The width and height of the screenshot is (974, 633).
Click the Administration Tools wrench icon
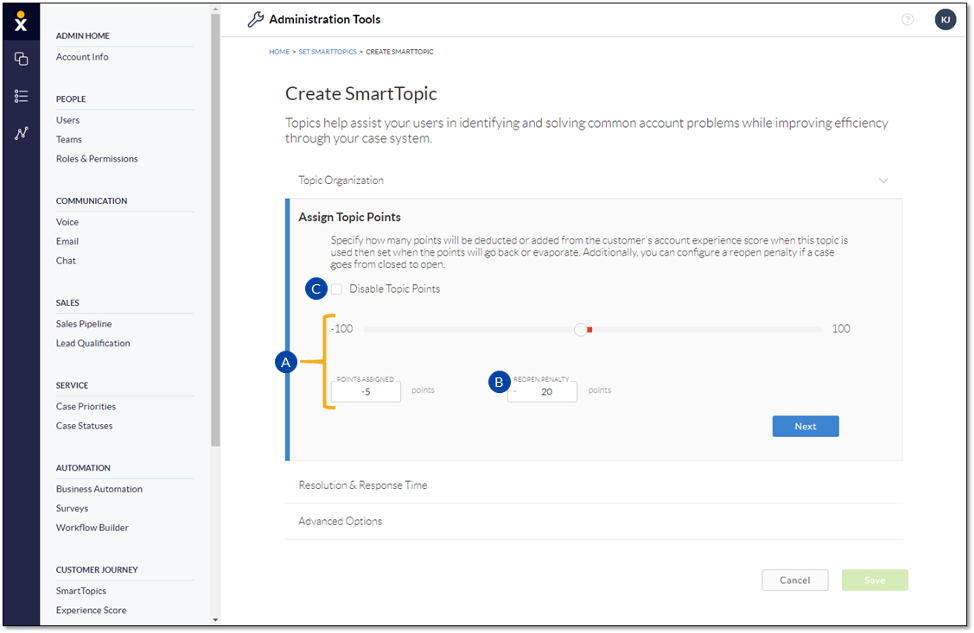255,19
